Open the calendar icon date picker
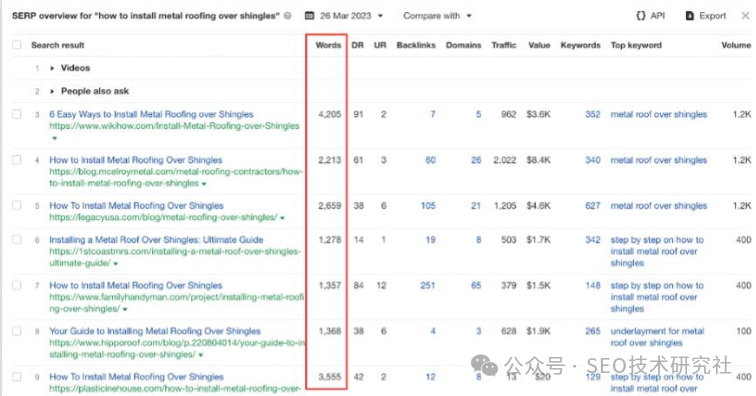This screenshot has width=756, height=396. (310, 16)
